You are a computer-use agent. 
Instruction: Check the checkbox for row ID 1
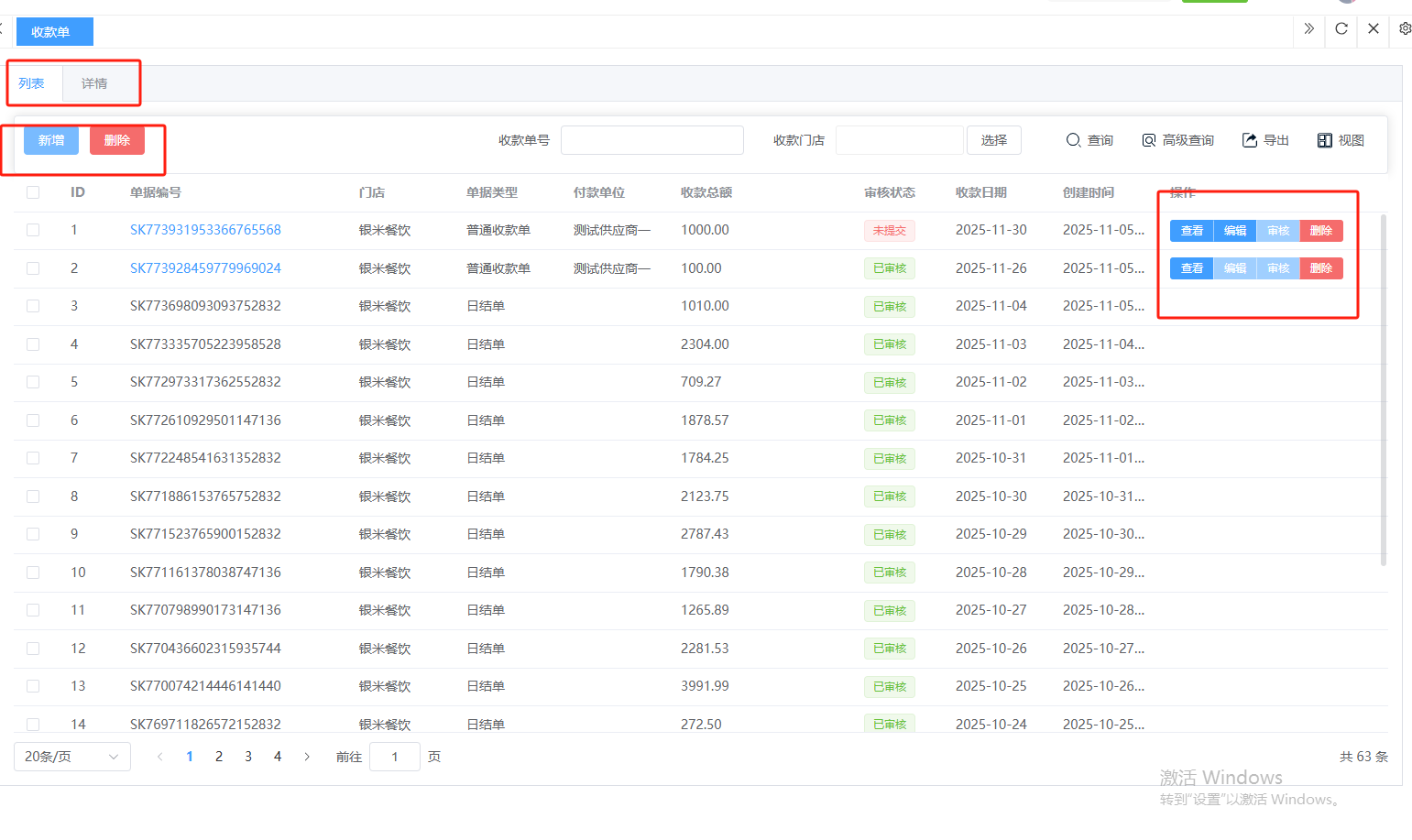pos(33,230)
